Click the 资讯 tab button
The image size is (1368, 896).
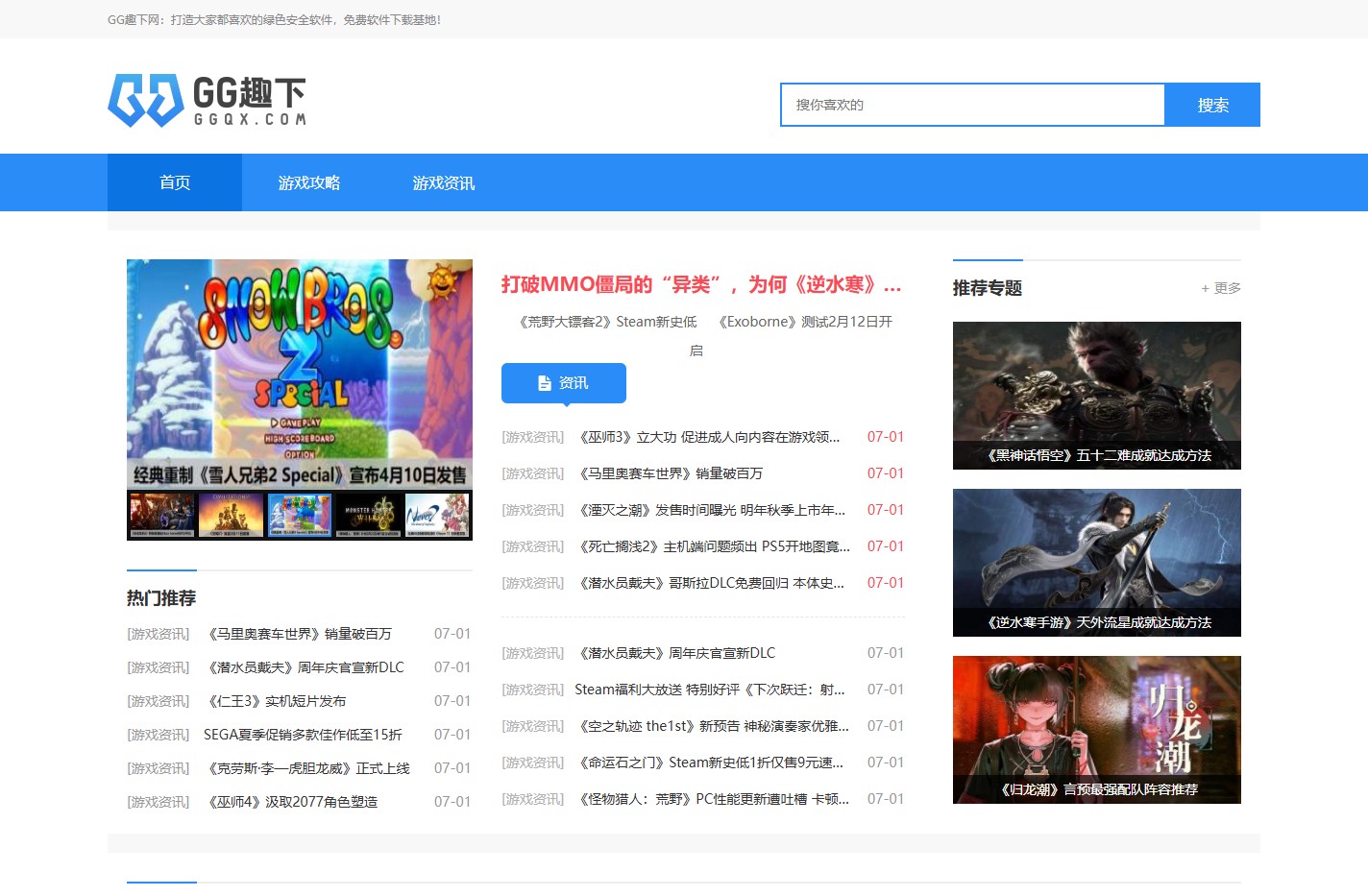point(564,383)
